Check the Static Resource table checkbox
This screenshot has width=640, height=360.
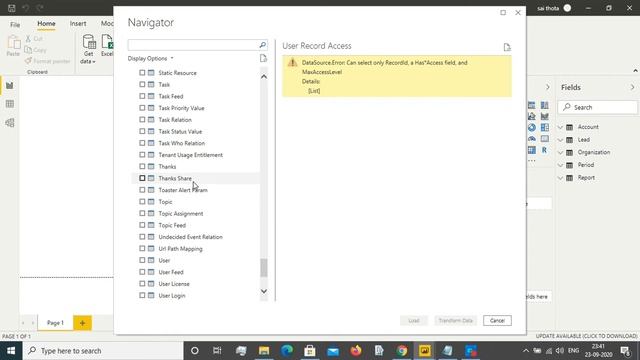coord(142,73)
